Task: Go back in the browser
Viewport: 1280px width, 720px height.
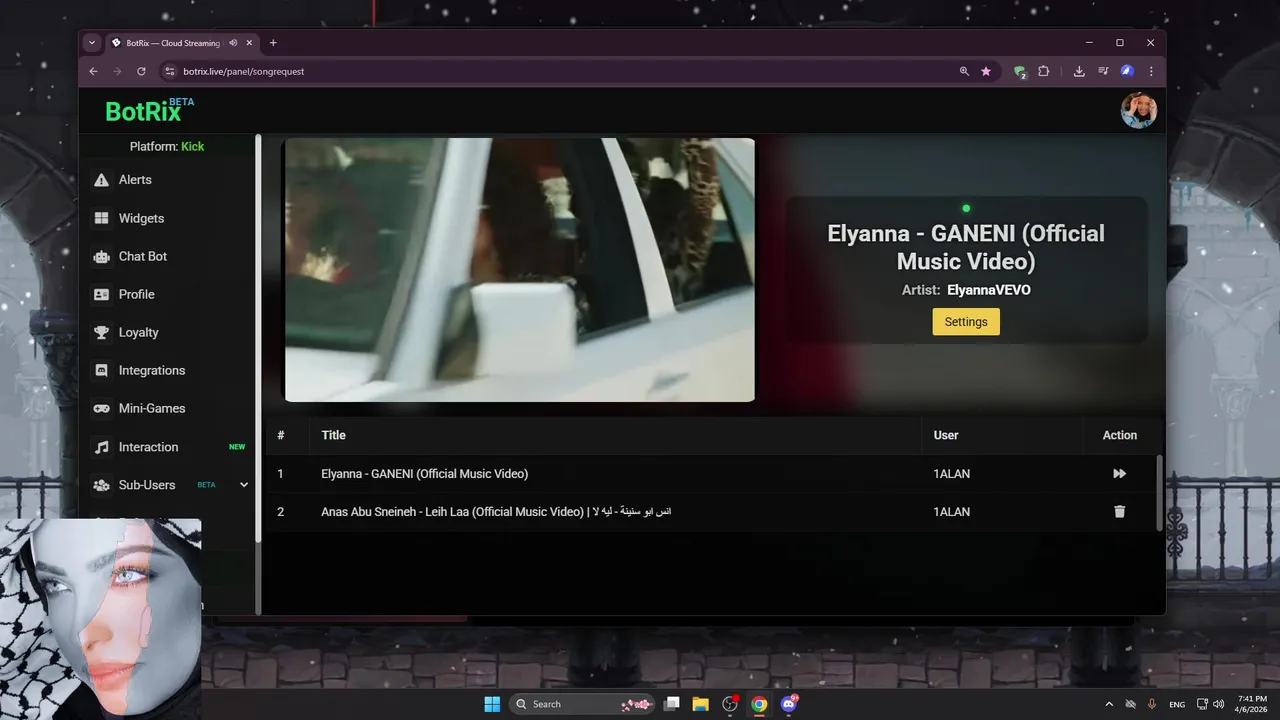Action: coord(94,71)
